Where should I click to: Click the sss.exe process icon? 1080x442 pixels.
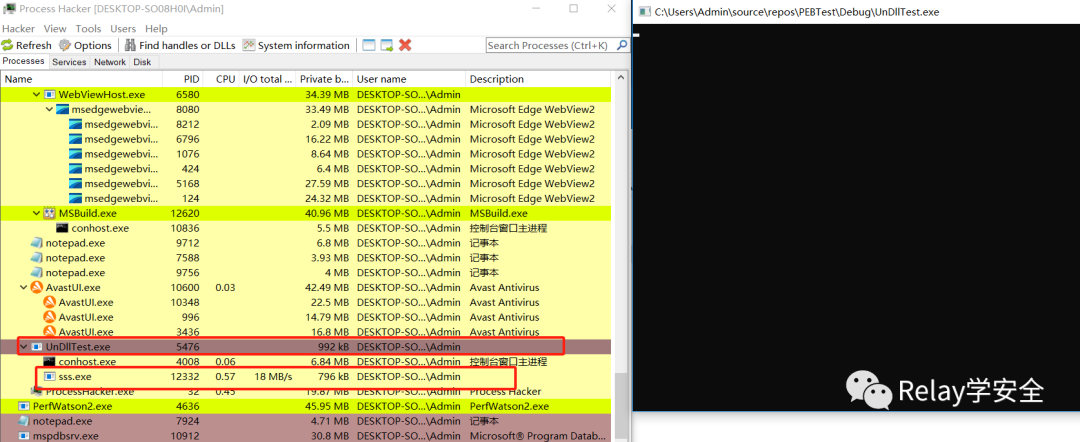[50, 377]
